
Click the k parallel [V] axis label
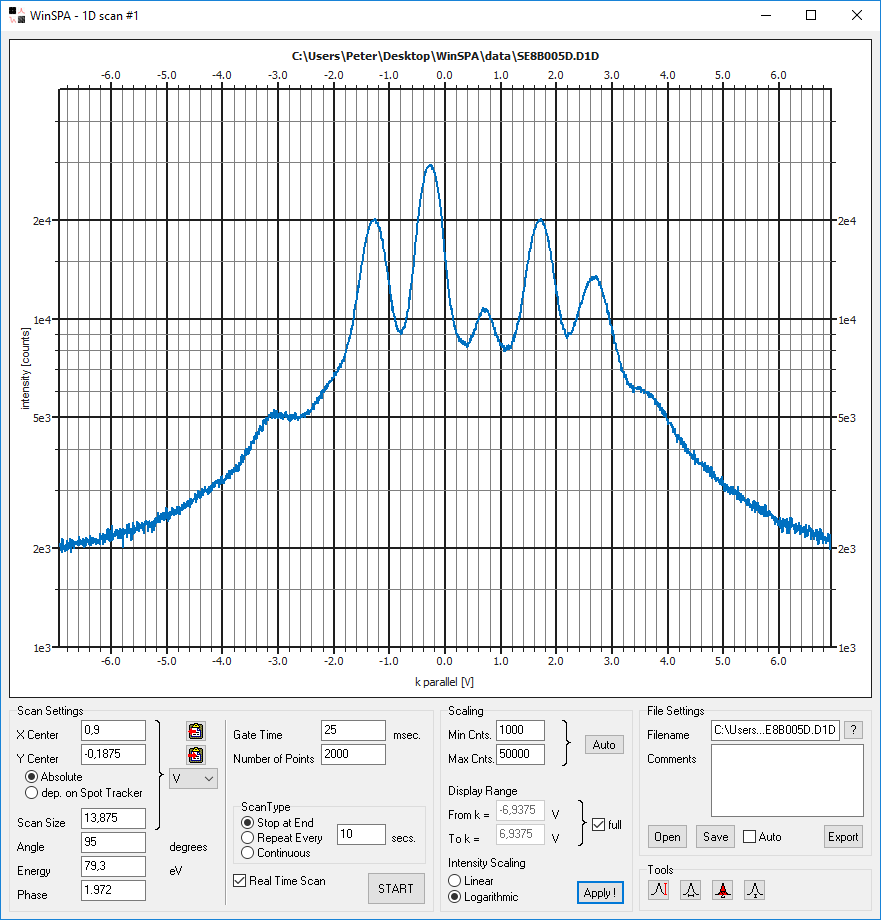pyautogui.click(x=444, y=682)
